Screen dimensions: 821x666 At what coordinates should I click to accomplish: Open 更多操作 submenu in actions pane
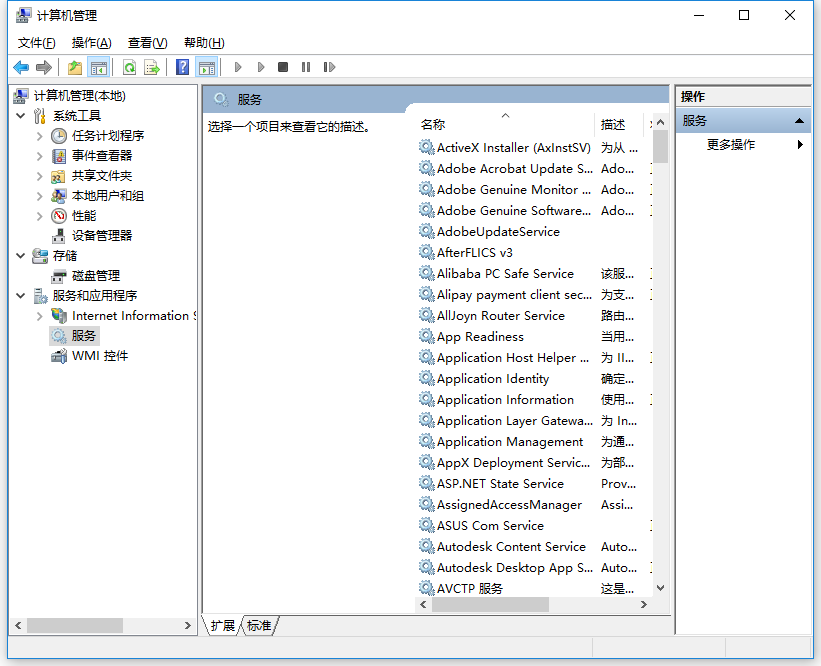click(731, 145)
